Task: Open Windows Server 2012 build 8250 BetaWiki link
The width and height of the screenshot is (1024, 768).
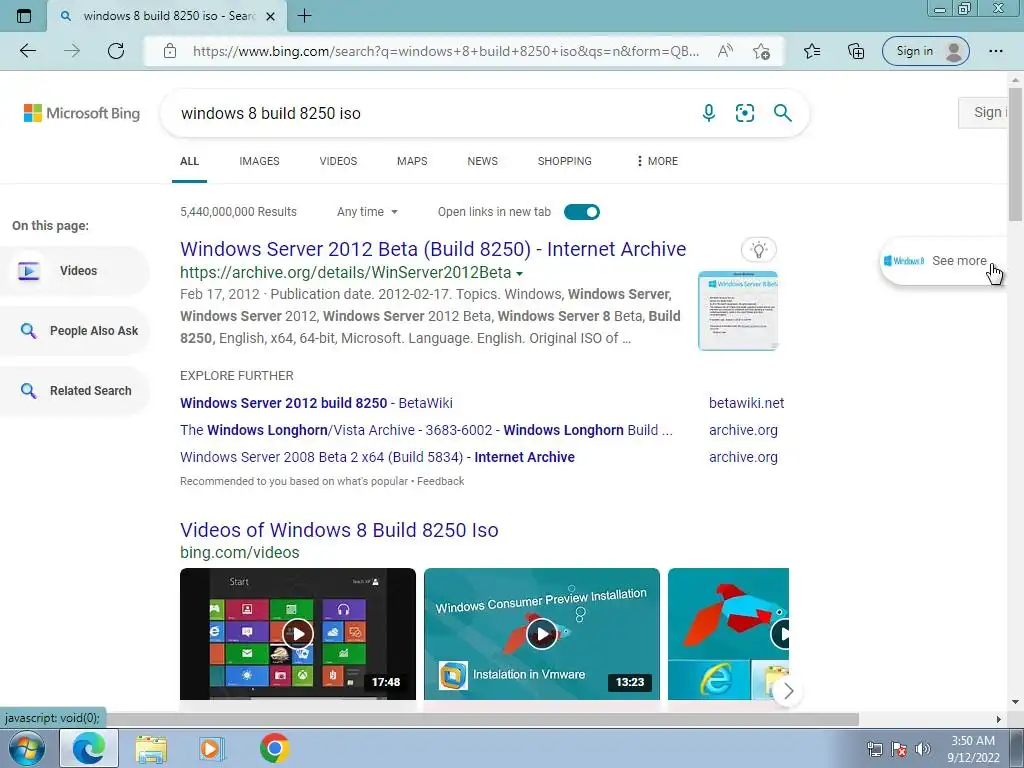Action: (316, 403)
